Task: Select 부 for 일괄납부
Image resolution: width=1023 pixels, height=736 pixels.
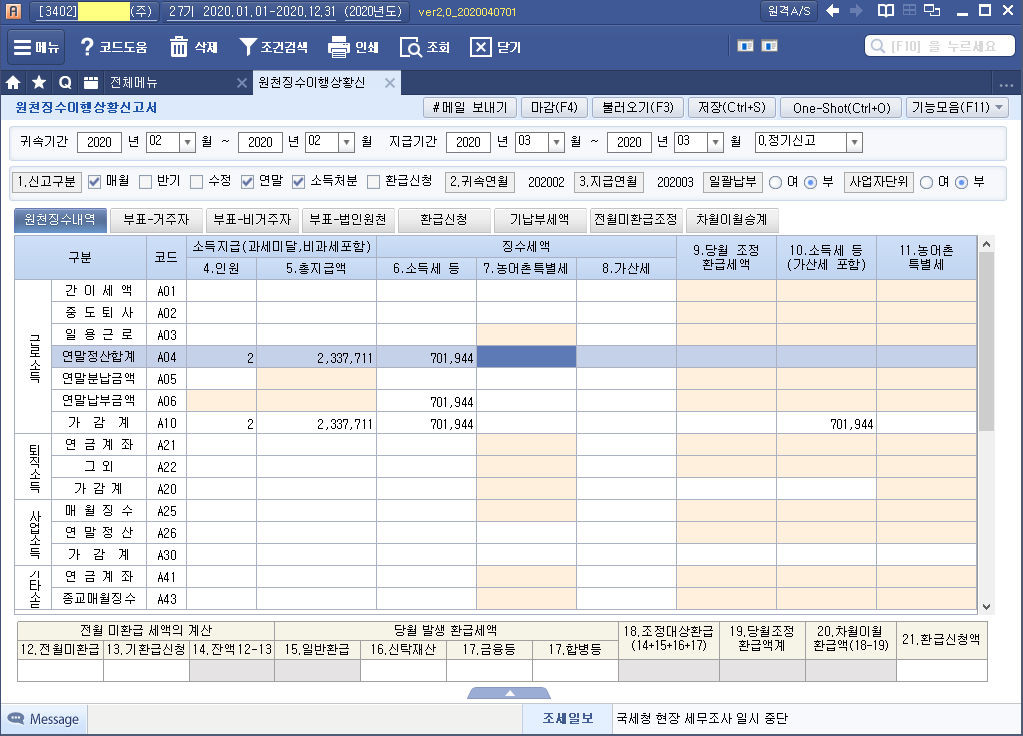Action: pos(810,183)
